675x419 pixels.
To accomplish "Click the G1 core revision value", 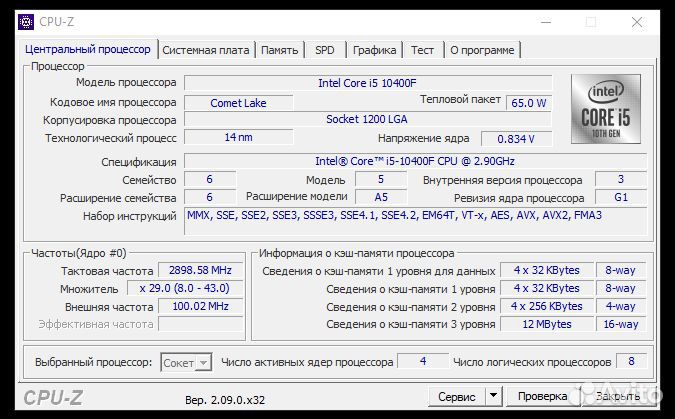I will pos(621,197).
